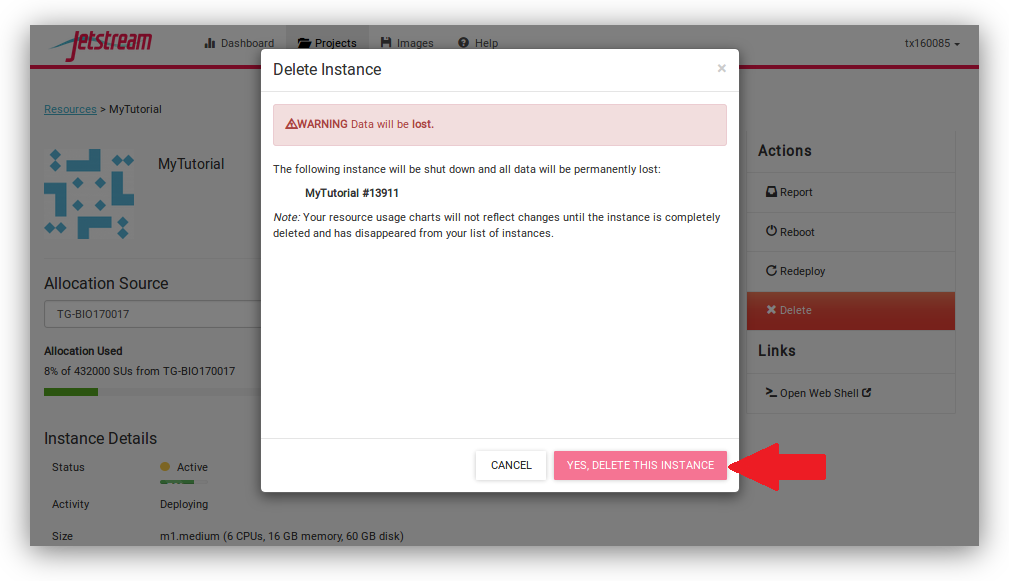Choose the Reboot action
The image size is (1009, 581).
click(x=790, y=232)
